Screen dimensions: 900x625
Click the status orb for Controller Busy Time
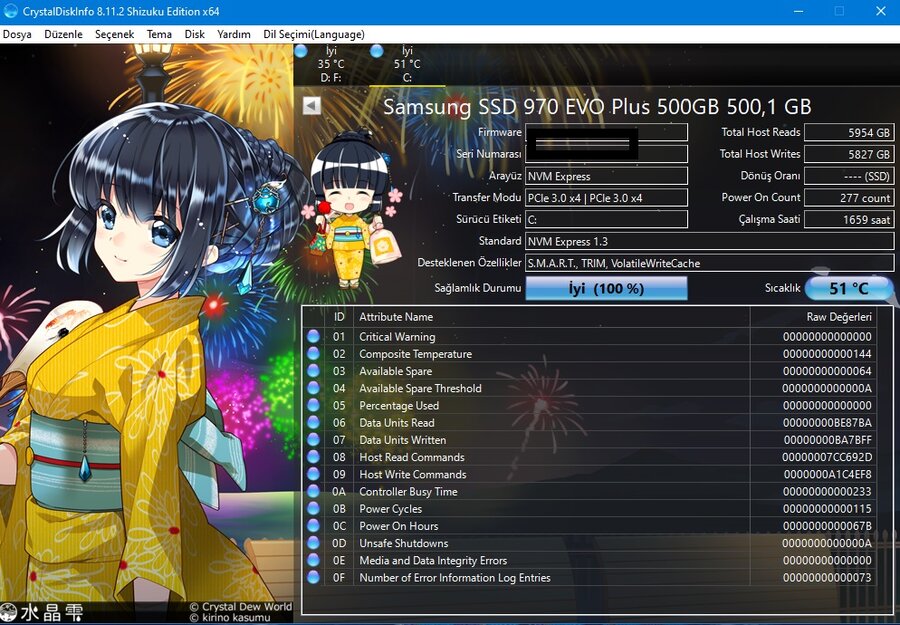(313, 491)
